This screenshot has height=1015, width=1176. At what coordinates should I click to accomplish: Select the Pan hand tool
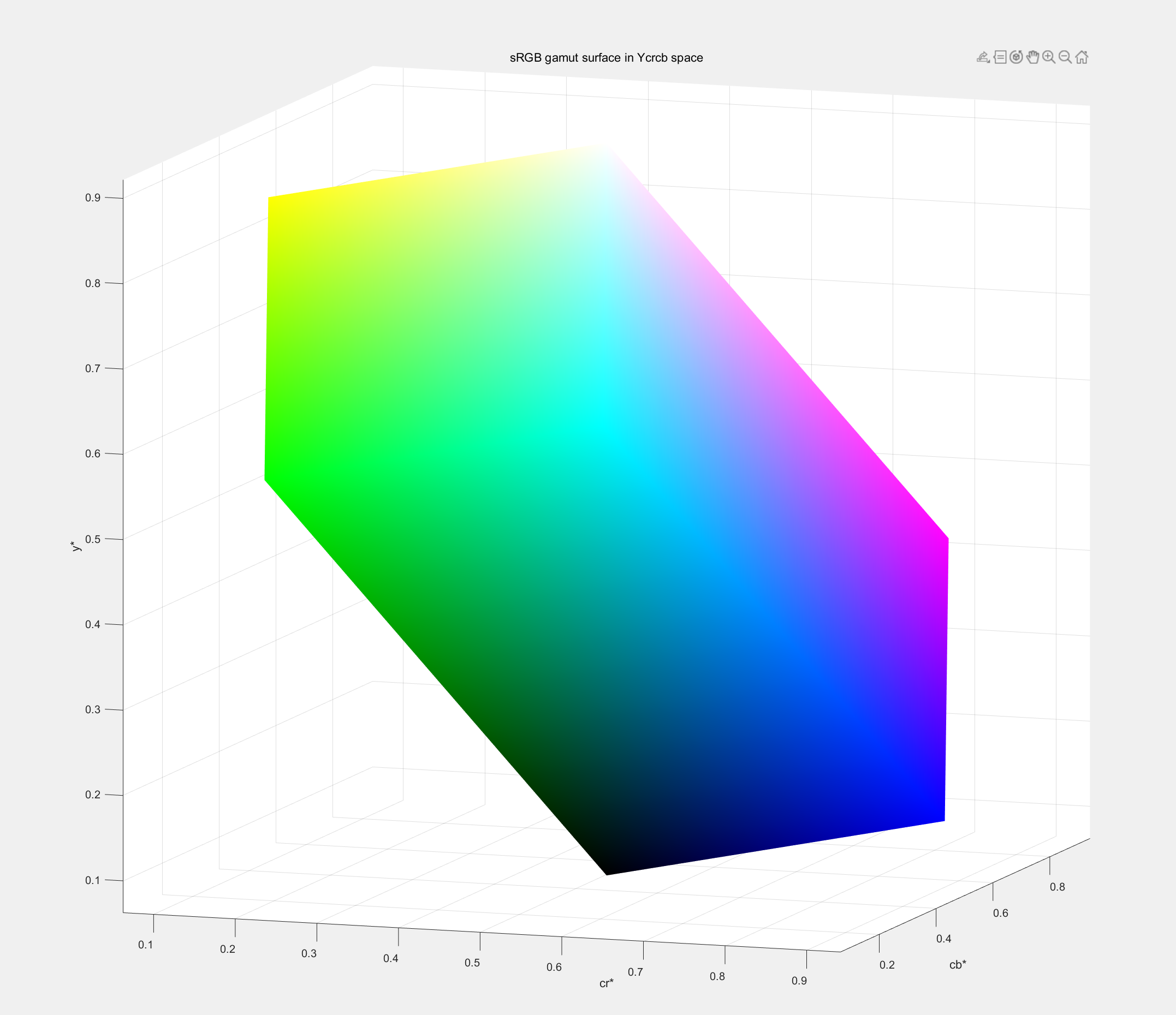tap(1032, 57)
